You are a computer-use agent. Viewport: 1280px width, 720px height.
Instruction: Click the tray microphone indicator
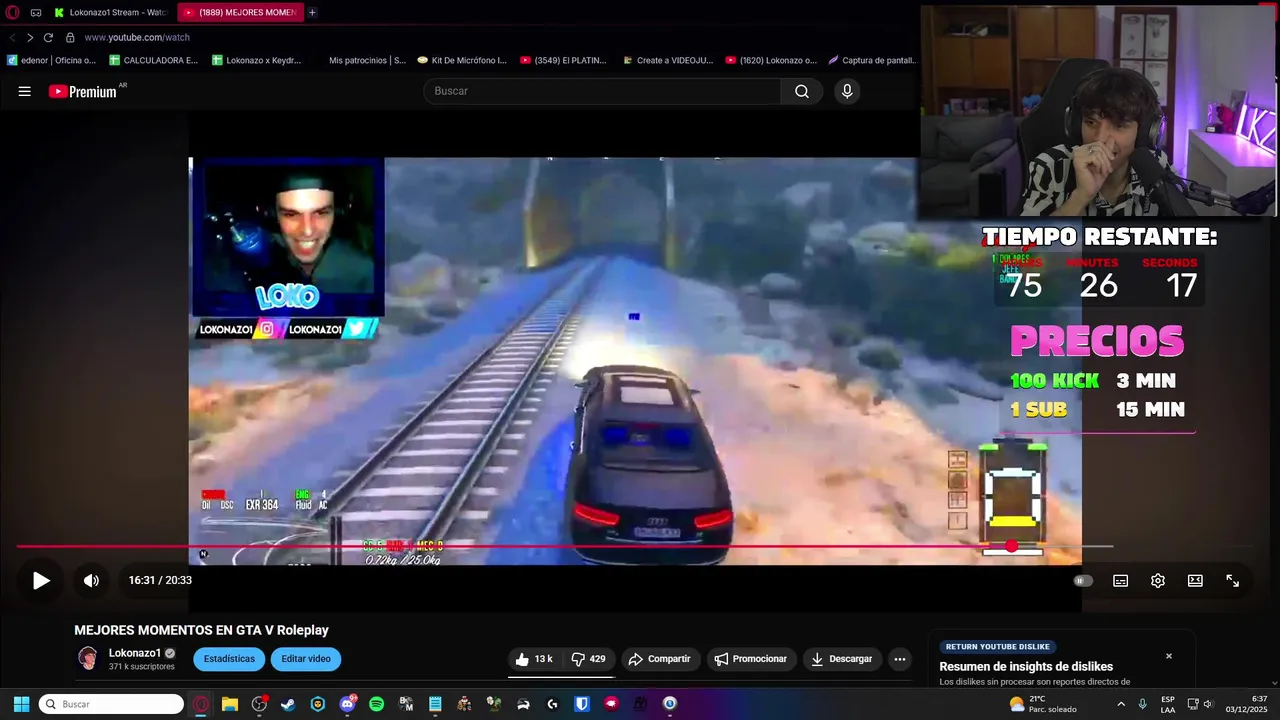(x=1143, y=704)
